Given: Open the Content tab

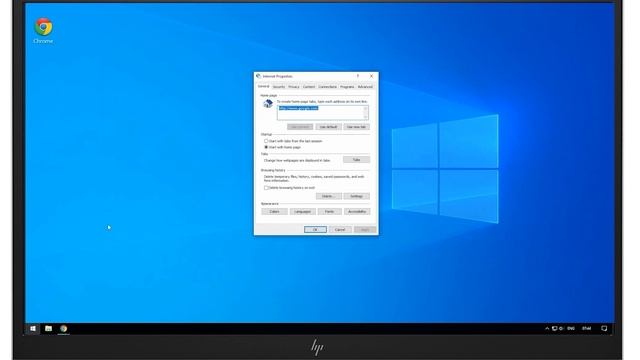Looking at the screenshot, I should coord(309,87).
